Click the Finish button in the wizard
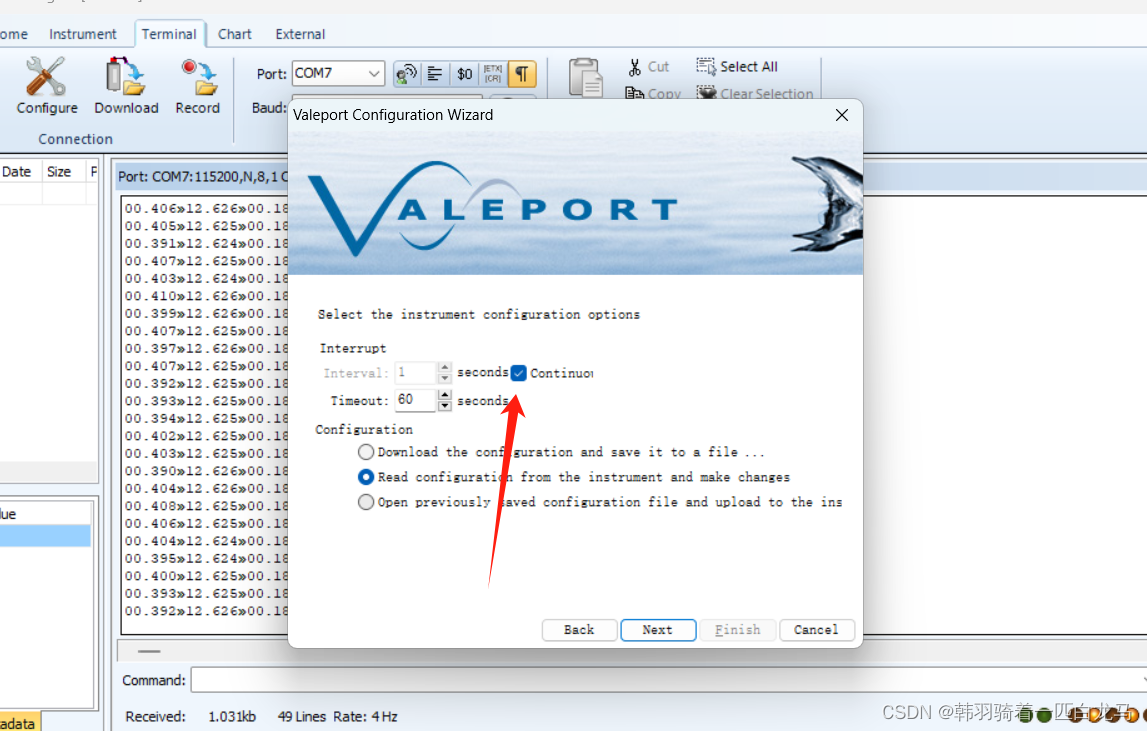This screenshot has height=731, width=1147. (x=737, y=630)
